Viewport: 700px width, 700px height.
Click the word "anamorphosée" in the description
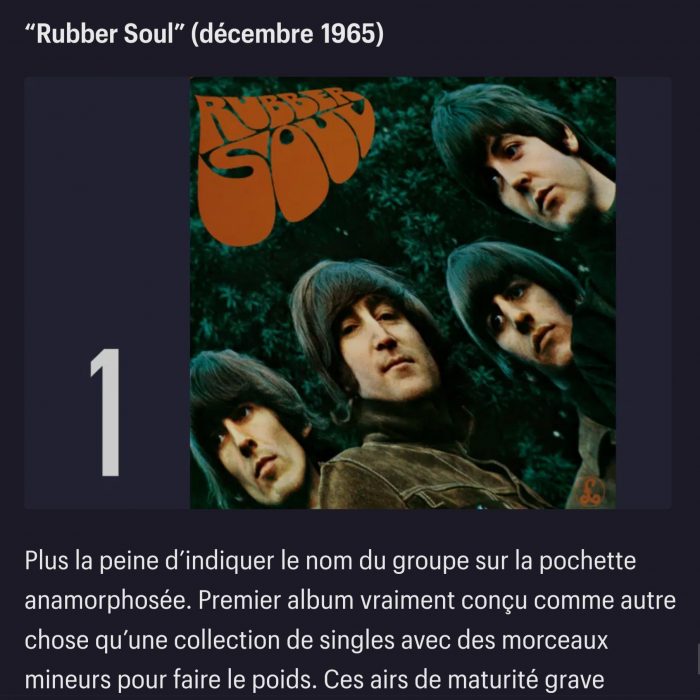(x=108, y=601)
